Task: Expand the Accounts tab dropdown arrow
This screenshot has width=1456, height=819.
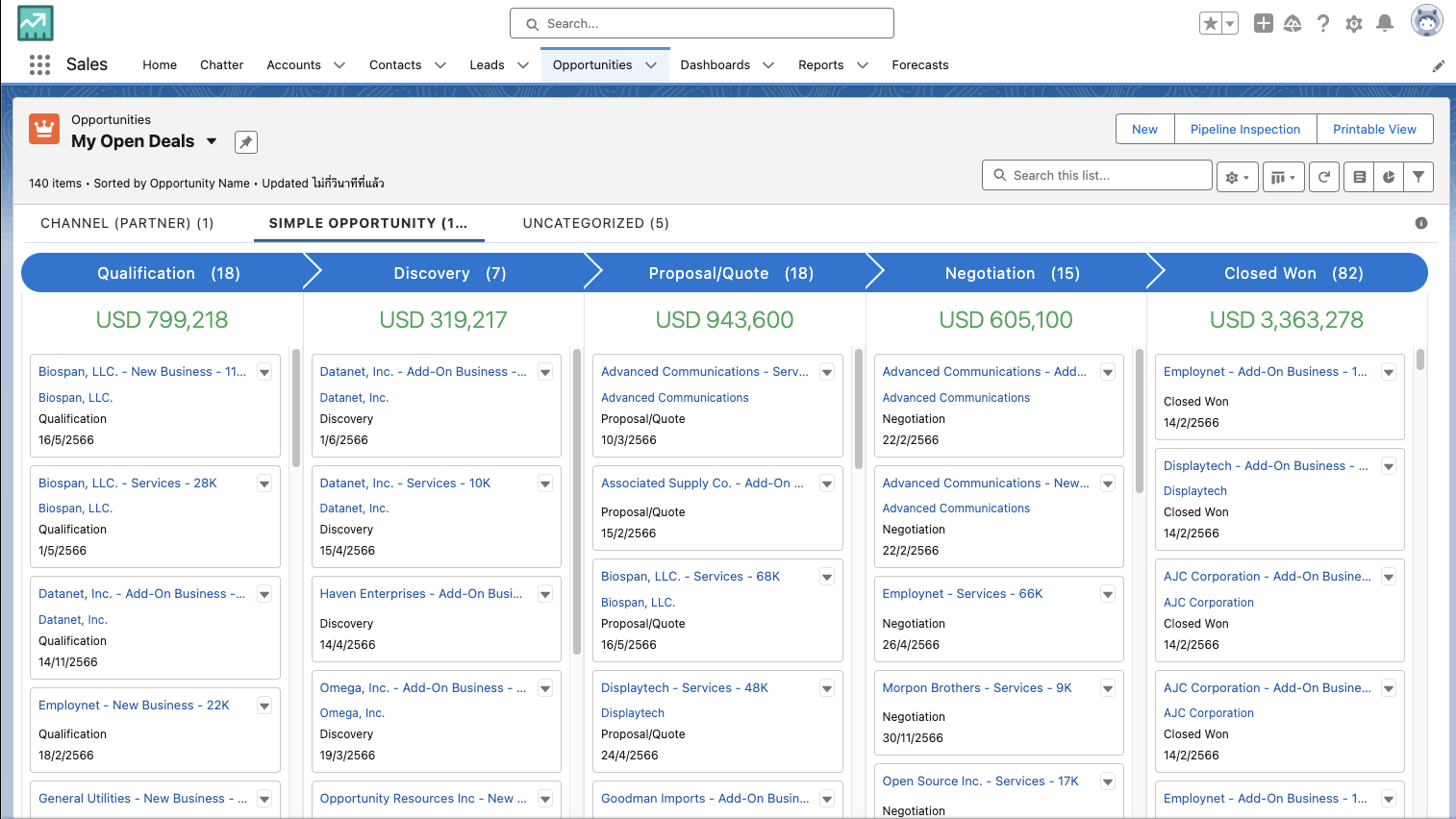Action: pos(339,65)
